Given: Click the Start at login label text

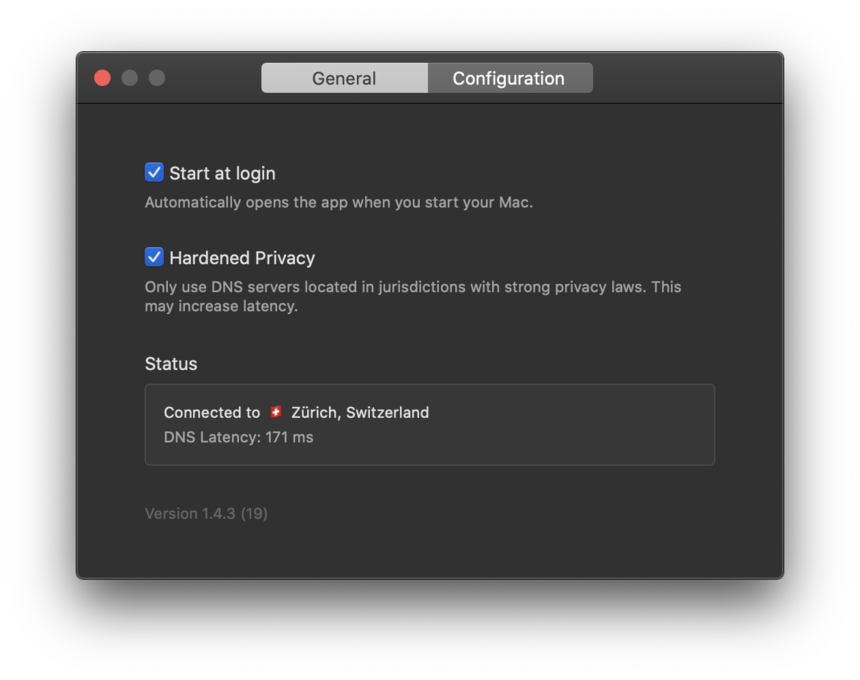Looking at the screenshot, I should pos(222,172).
